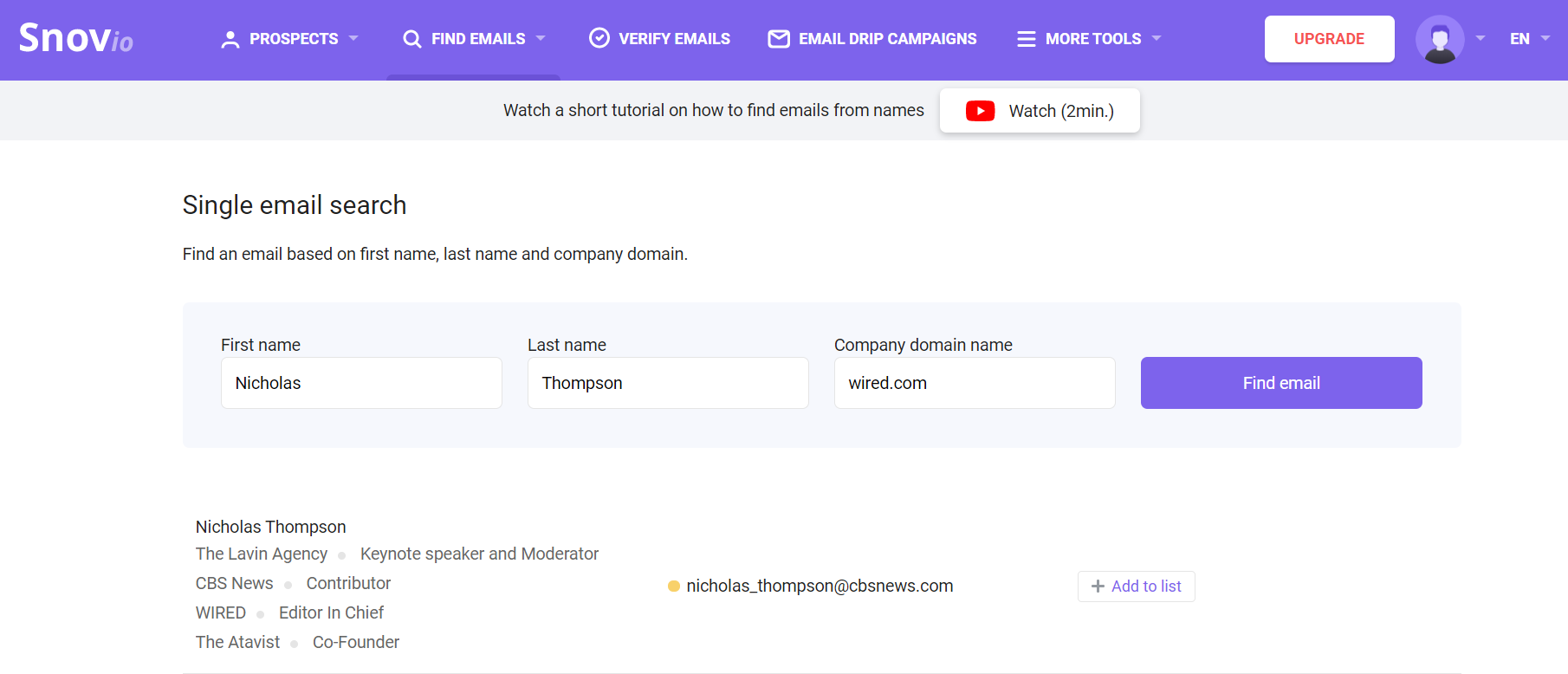The image size is (1568, 674).
Task: Click The Atavist company text
Action: [237, 642]
